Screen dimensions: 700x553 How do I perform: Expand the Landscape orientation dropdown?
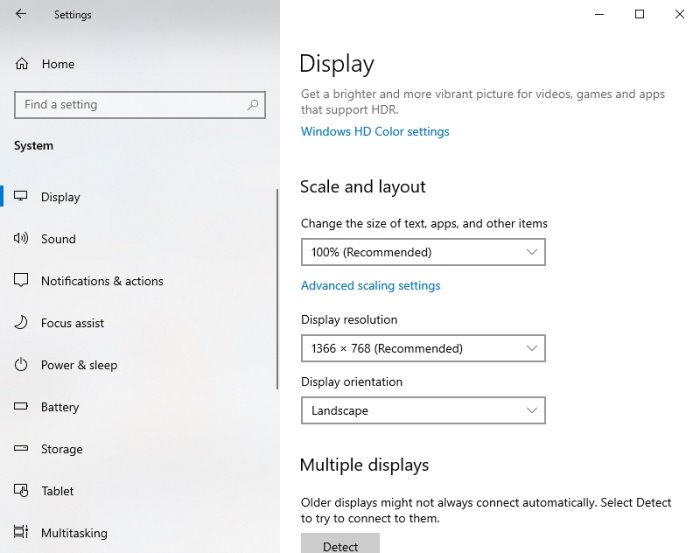point(423,410)
